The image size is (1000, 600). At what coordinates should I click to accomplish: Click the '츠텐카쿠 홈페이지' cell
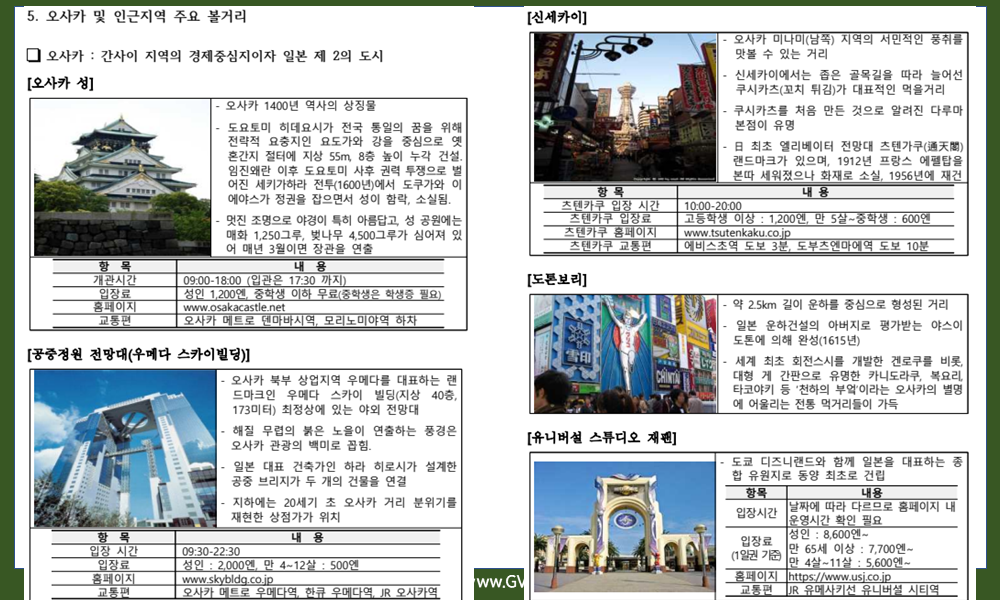pyautogui.click(x=610, y=232)
